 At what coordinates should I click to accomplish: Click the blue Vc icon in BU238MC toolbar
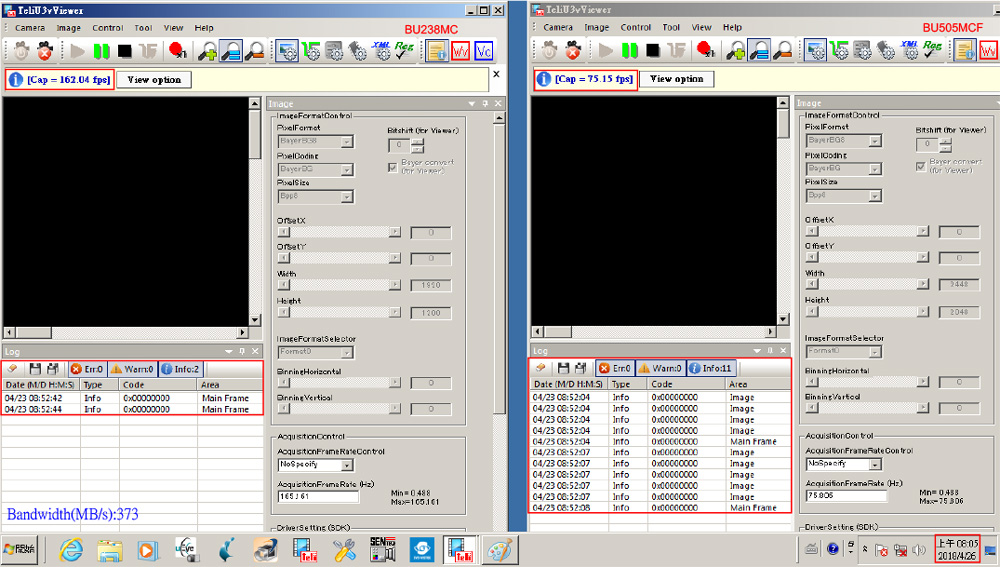point(484,50)
